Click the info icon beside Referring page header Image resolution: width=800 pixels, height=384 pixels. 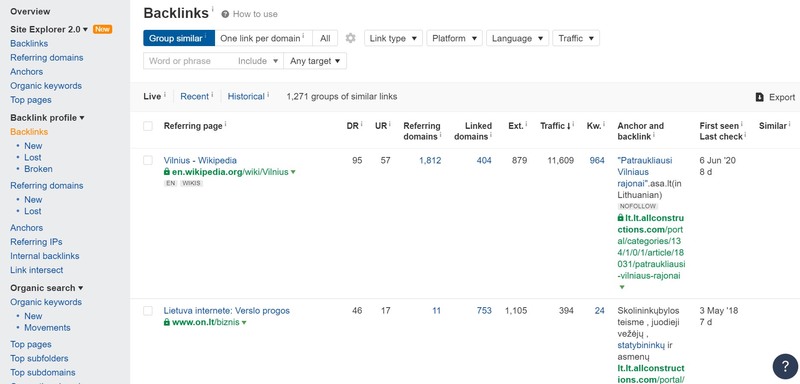[226, 124]
